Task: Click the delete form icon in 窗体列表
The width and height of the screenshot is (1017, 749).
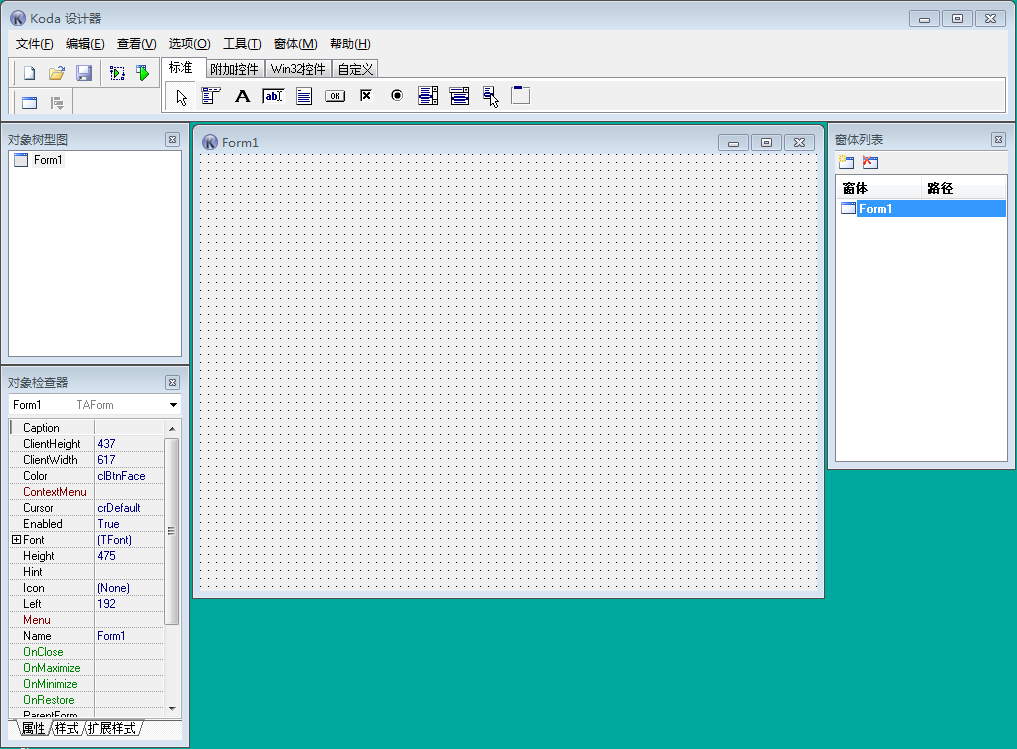Action: (x=870, y=162)
